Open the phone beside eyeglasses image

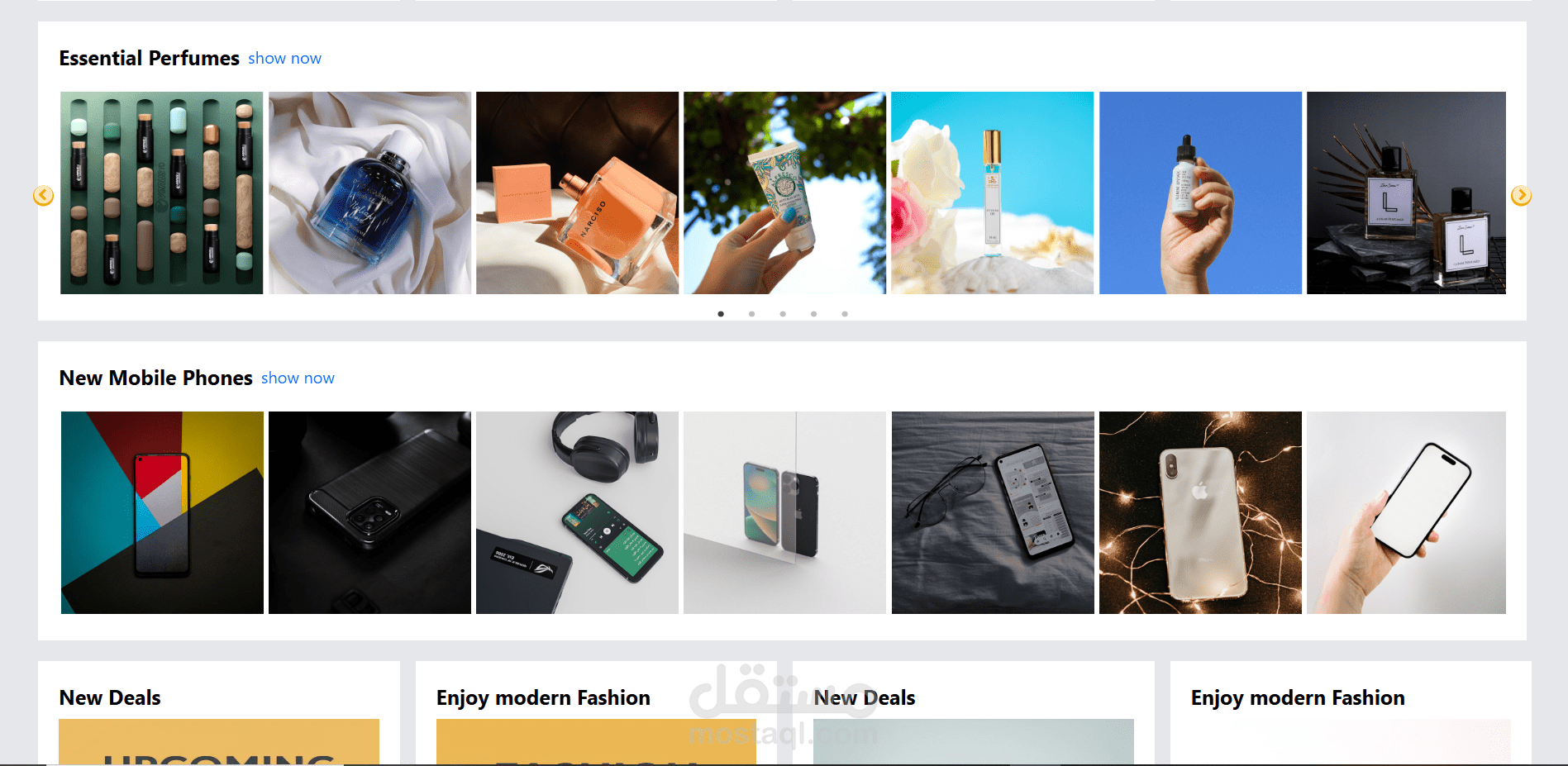pyautogui.click(x=993, y=512)
